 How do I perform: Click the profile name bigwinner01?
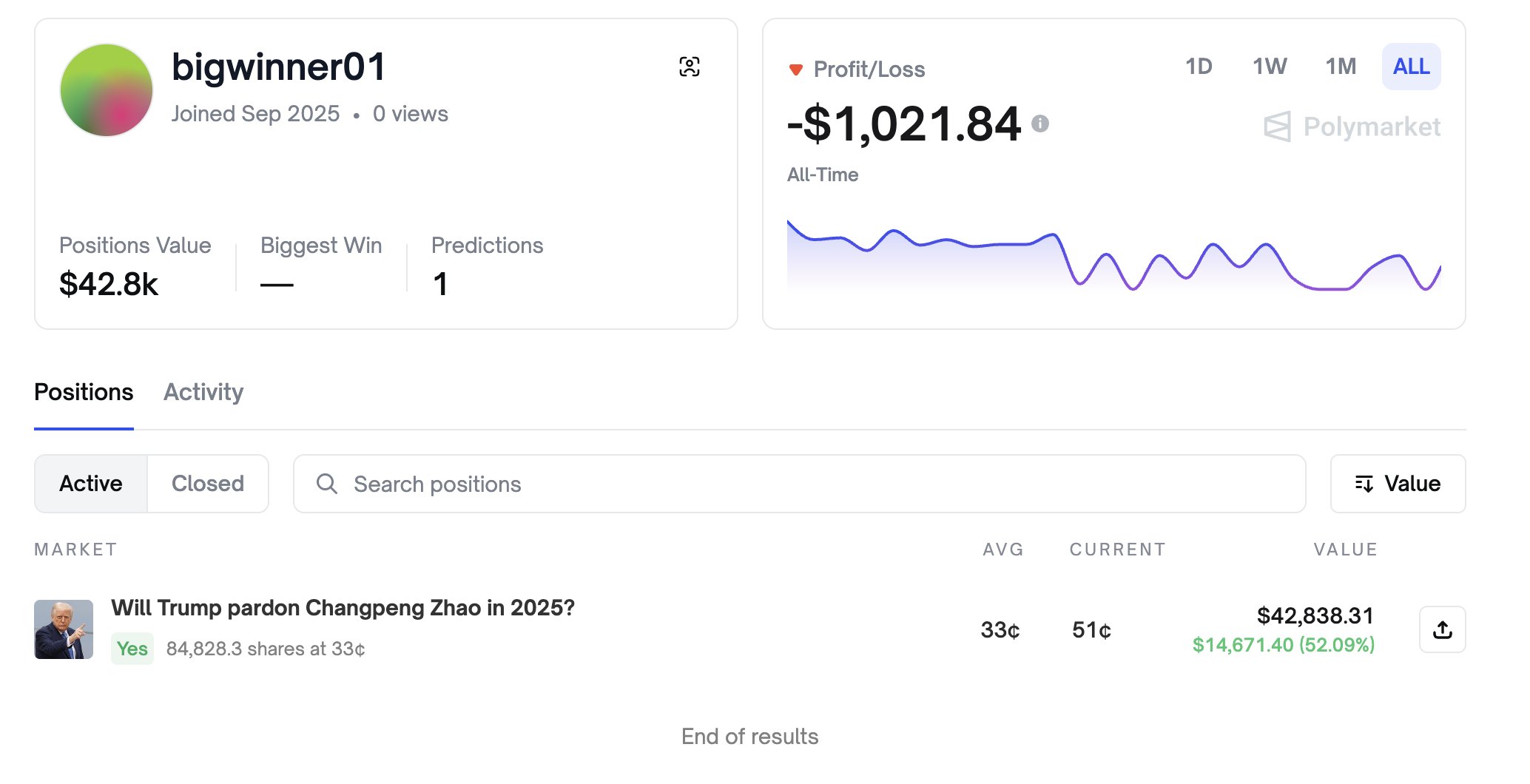click(x=279, y=67)
